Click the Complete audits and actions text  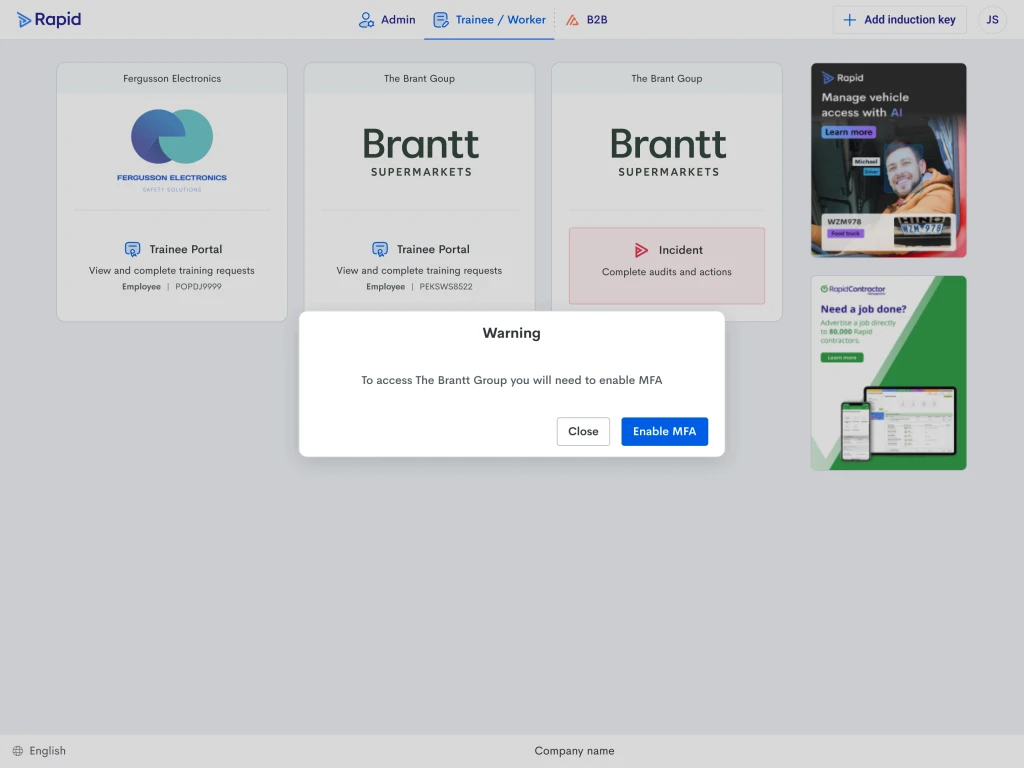(667, 272)
